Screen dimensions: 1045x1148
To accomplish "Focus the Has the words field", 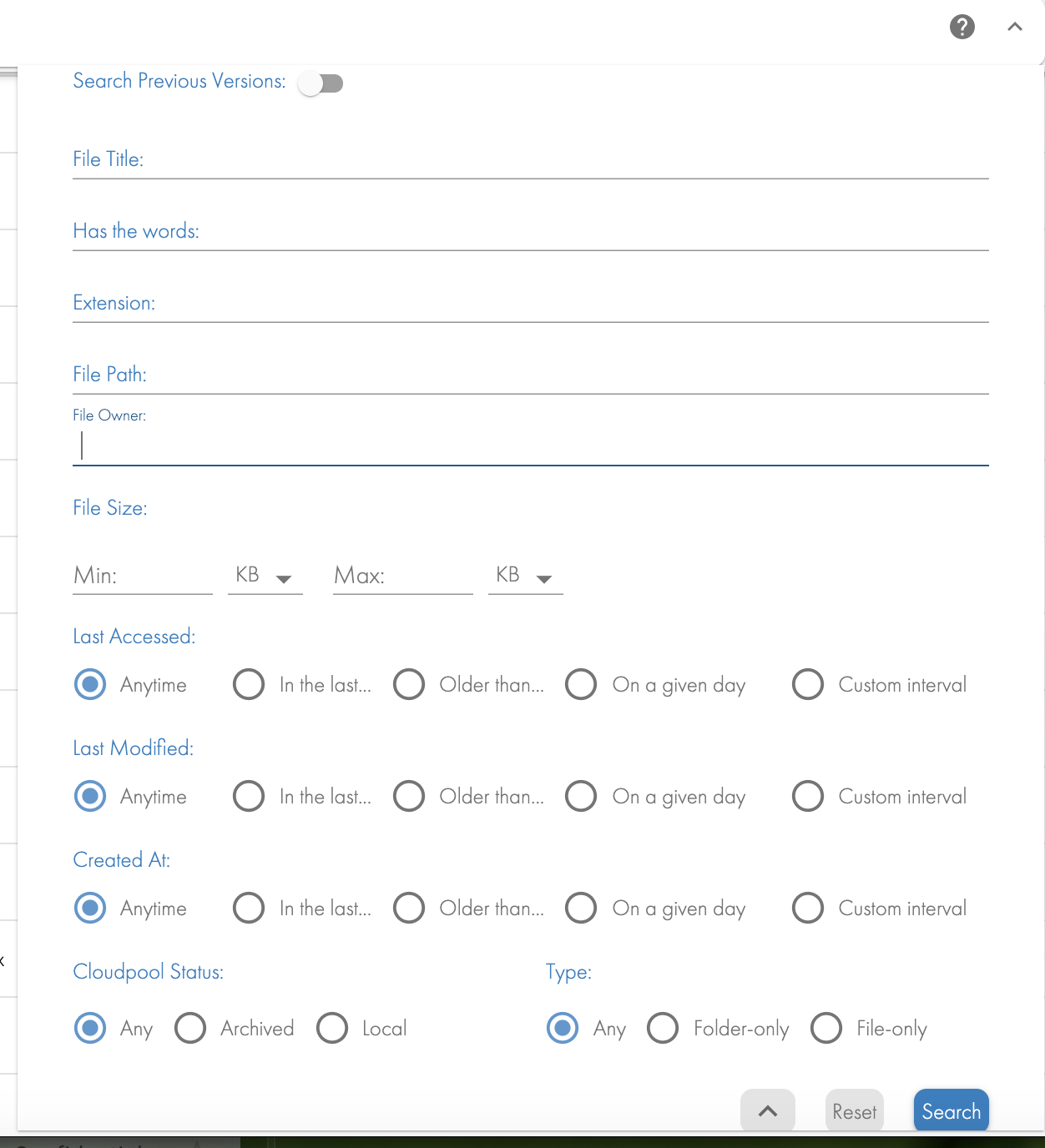I will click(531, 231).
